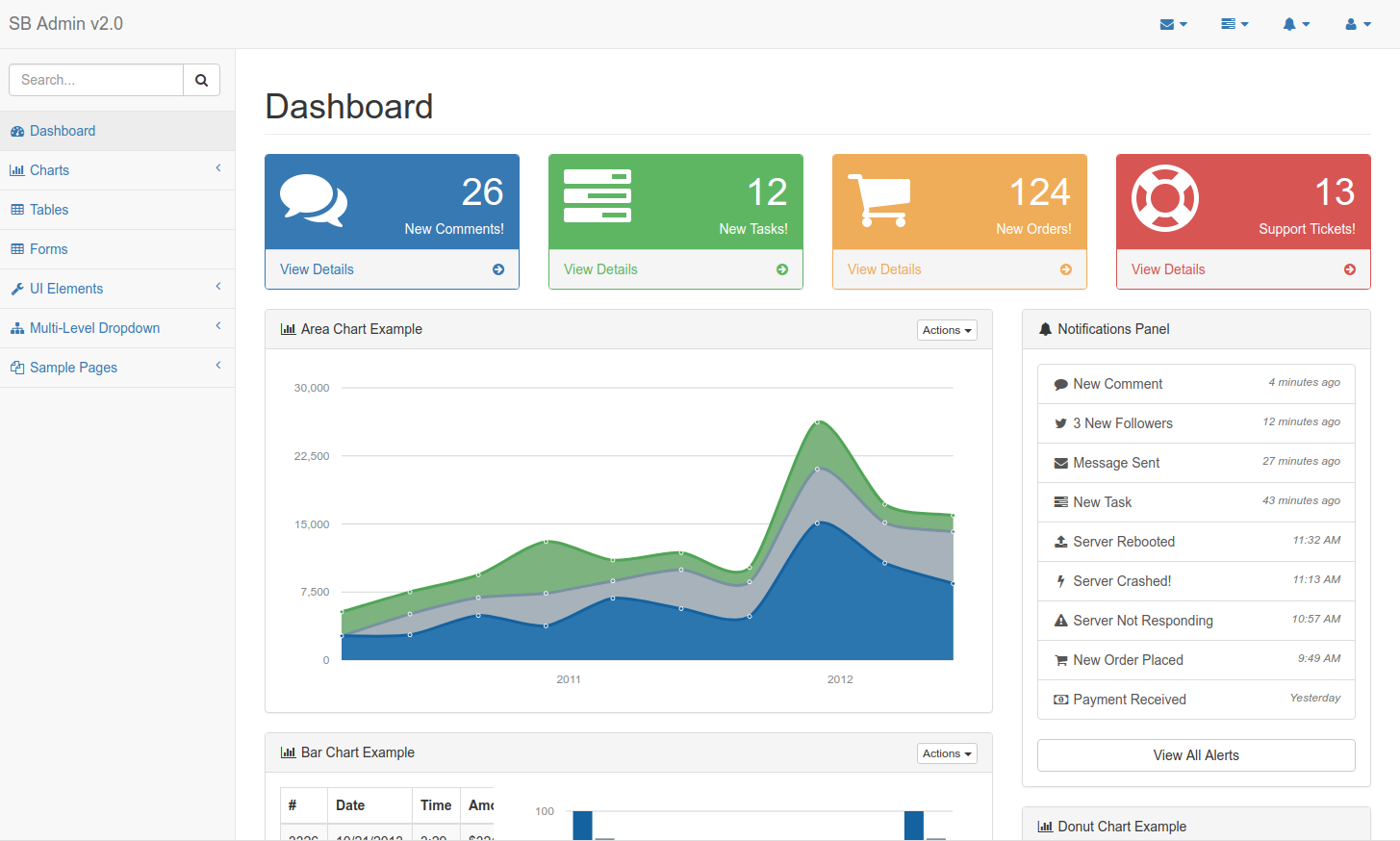The image size is (1400, 841).
Task: Open the alerts bell dropdown
Action: tap(1296, 24)
